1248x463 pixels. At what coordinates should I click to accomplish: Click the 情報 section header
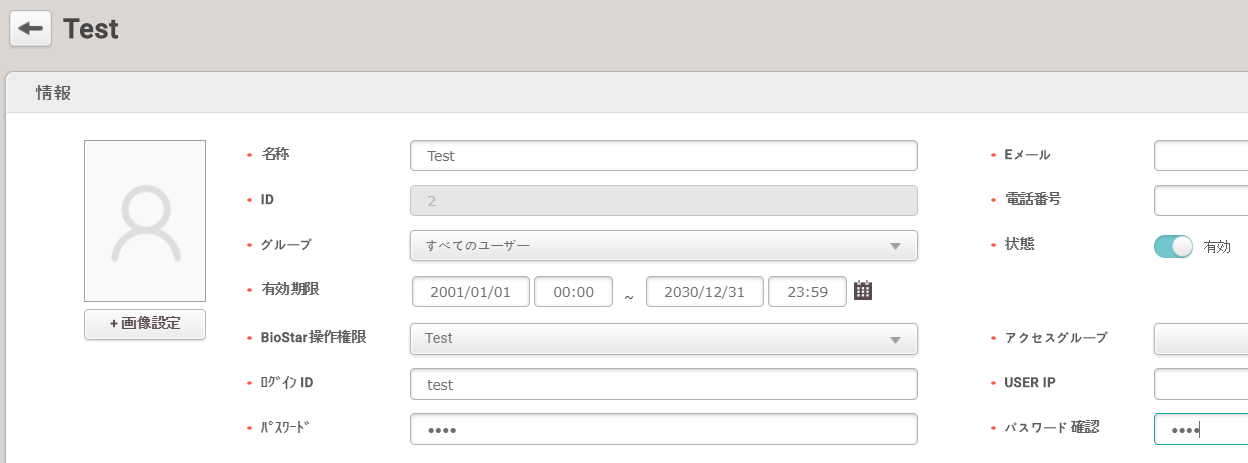pyautogui.click(x=54, y=94)
